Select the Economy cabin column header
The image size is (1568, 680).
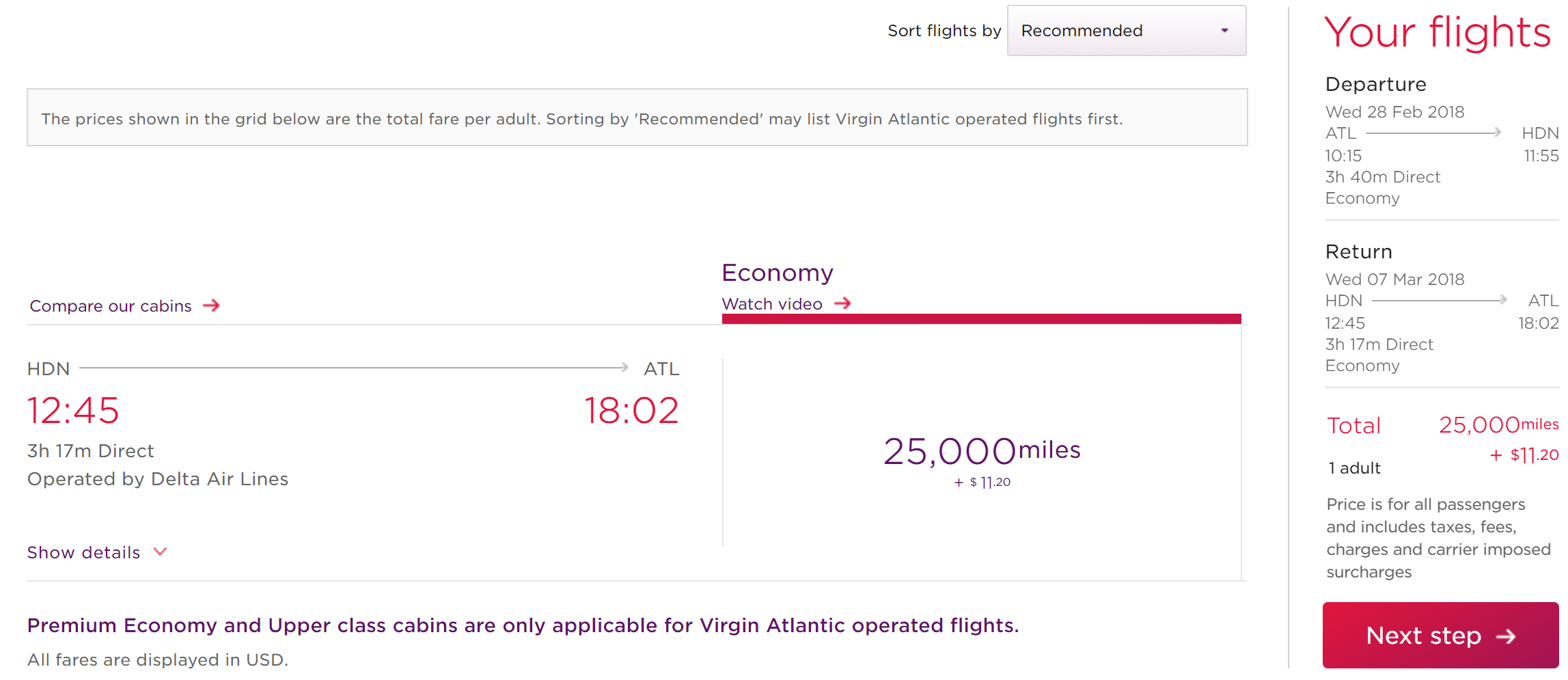778,273
